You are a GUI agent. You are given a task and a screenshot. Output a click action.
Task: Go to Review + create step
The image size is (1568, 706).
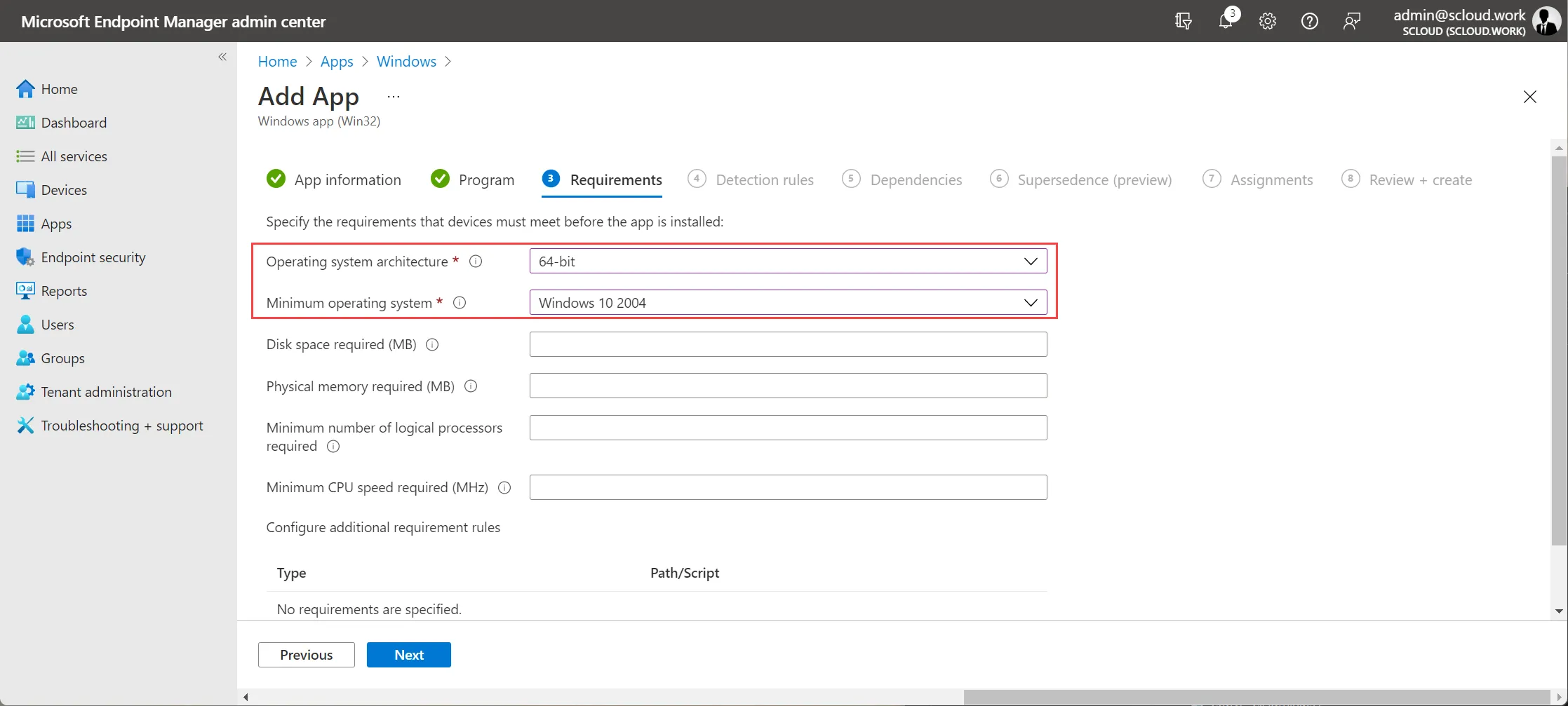tap(1407, 180)
